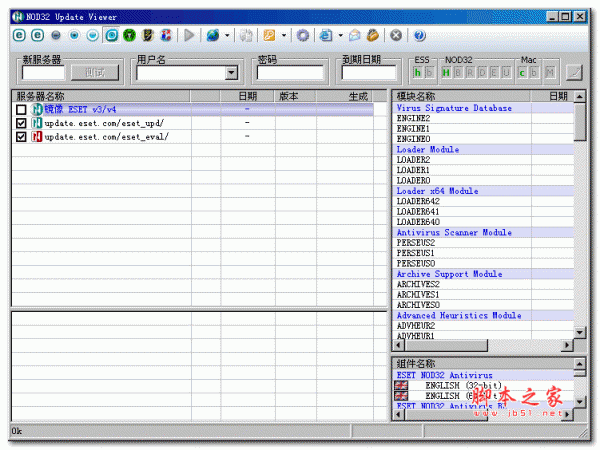
Task: Click the teal ESET icon in the 镜像 ESET v3/v4 row
Action: point(37,109)
